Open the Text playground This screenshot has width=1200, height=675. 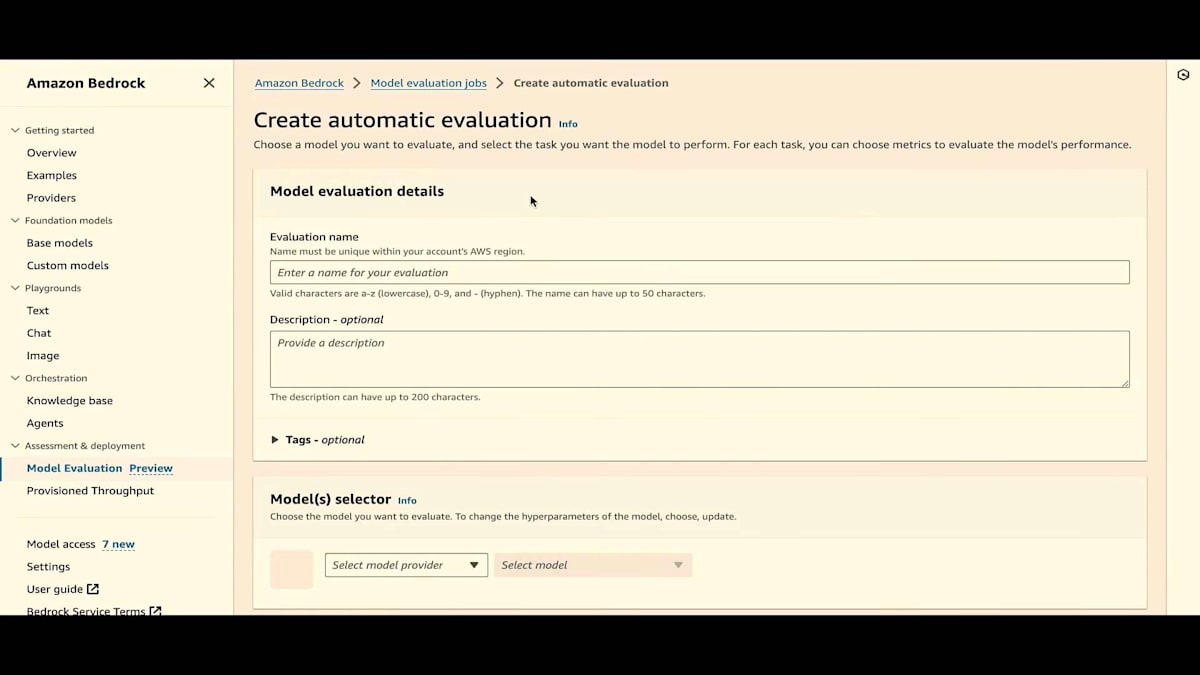[x=38, y=310]
